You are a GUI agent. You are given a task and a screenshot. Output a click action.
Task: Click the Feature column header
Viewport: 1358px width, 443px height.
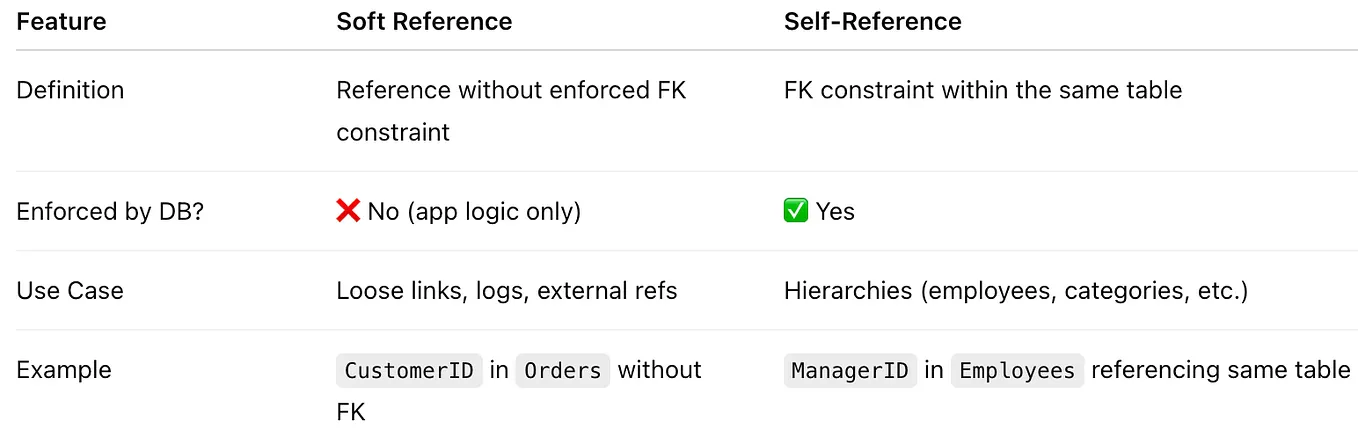click(x=61, y=22)
